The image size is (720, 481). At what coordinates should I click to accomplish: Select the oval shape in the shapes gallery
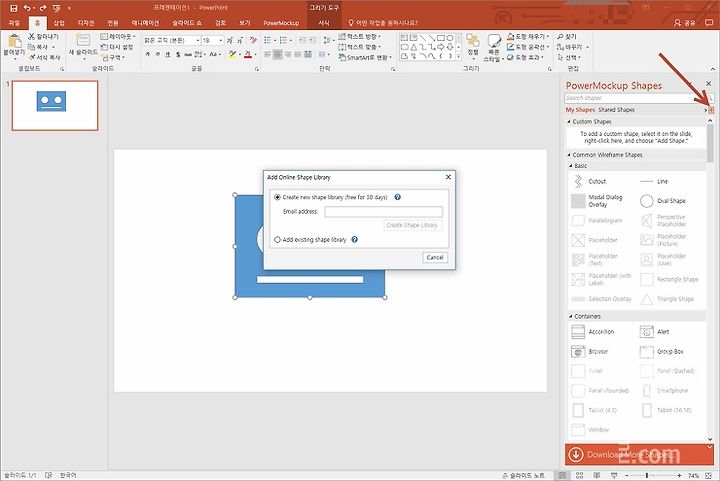(450, 38)
